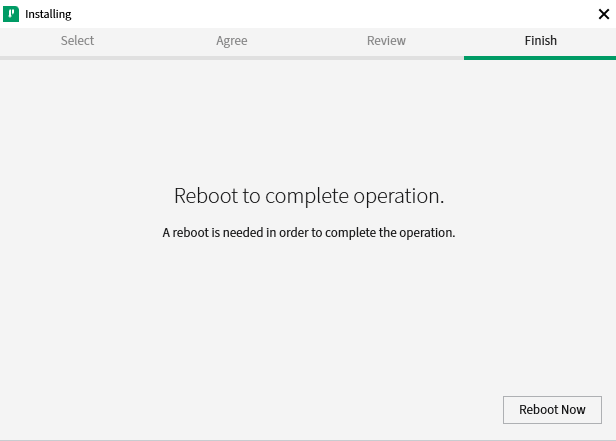The height and width of the screenshot is (441, 616).
Task: Click the gray progress bar under Agree
Action: click(x=231, y=58)
